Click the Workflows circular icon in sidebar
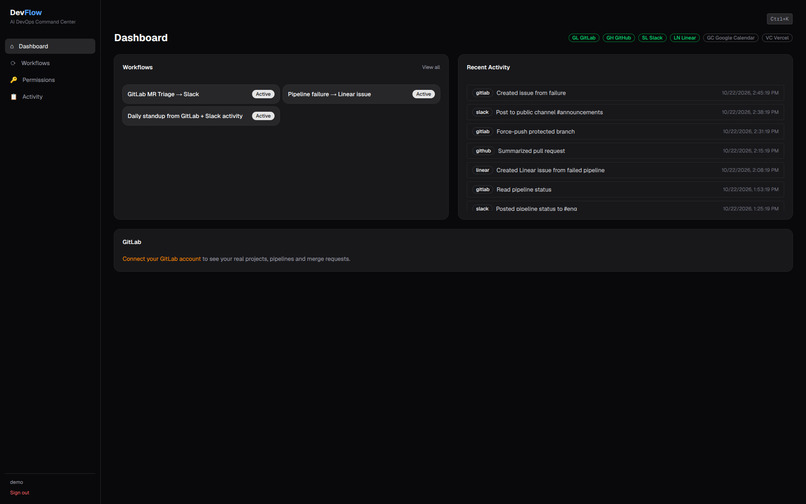The width and height of the screenshot is (806, 504). pos(13,63)
